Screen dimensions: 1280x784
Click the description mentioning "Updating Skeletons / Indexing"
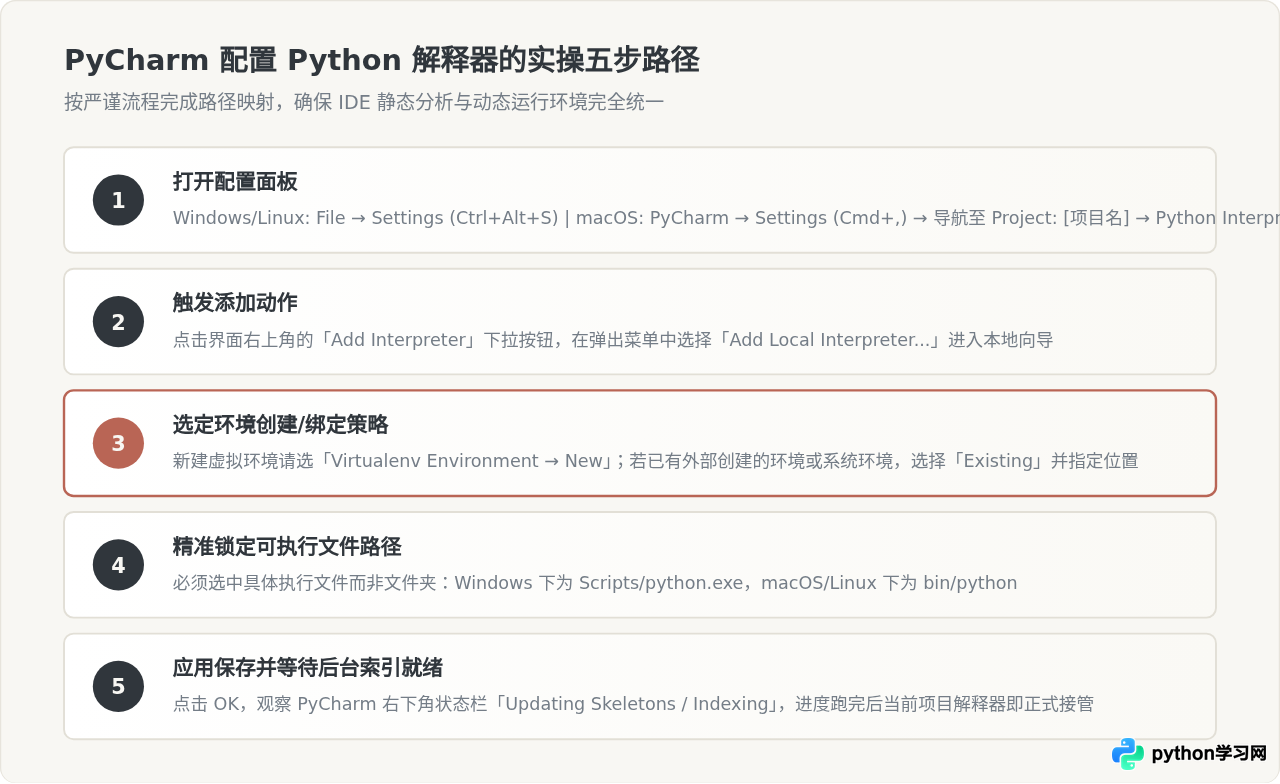click(633, 704)
